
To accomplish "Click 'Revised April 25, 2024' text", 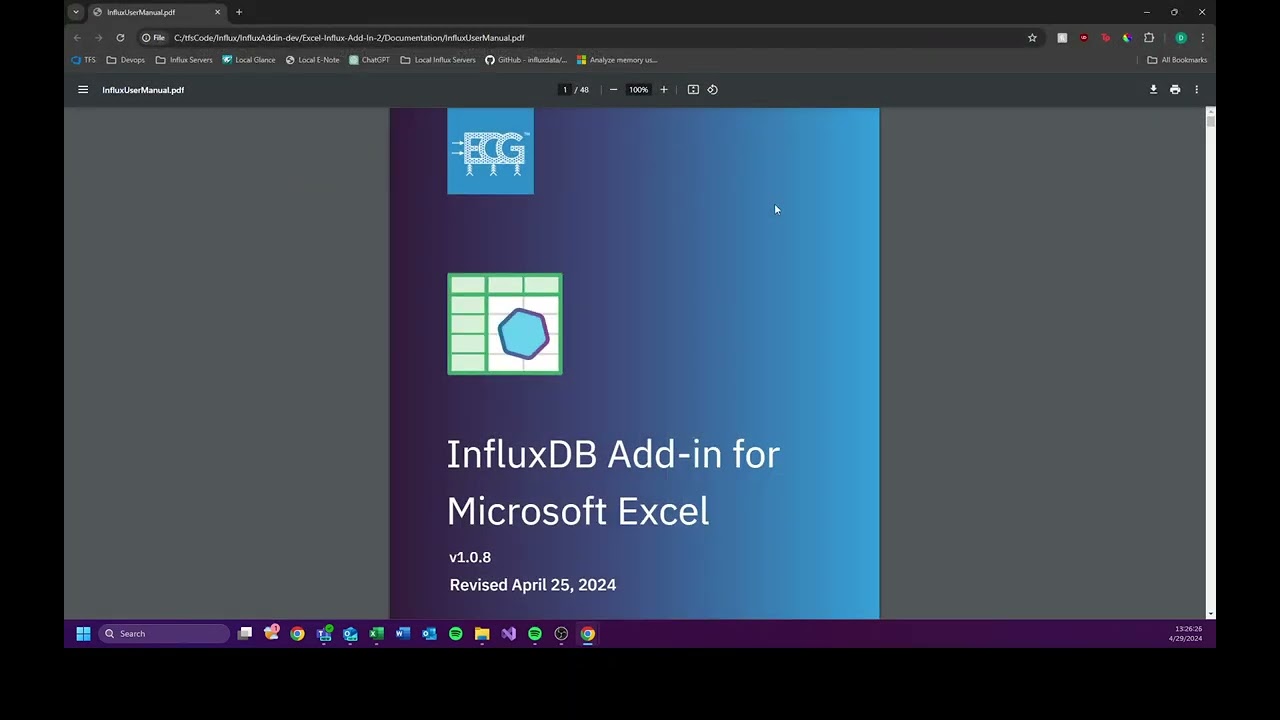I will coord(533,585).
